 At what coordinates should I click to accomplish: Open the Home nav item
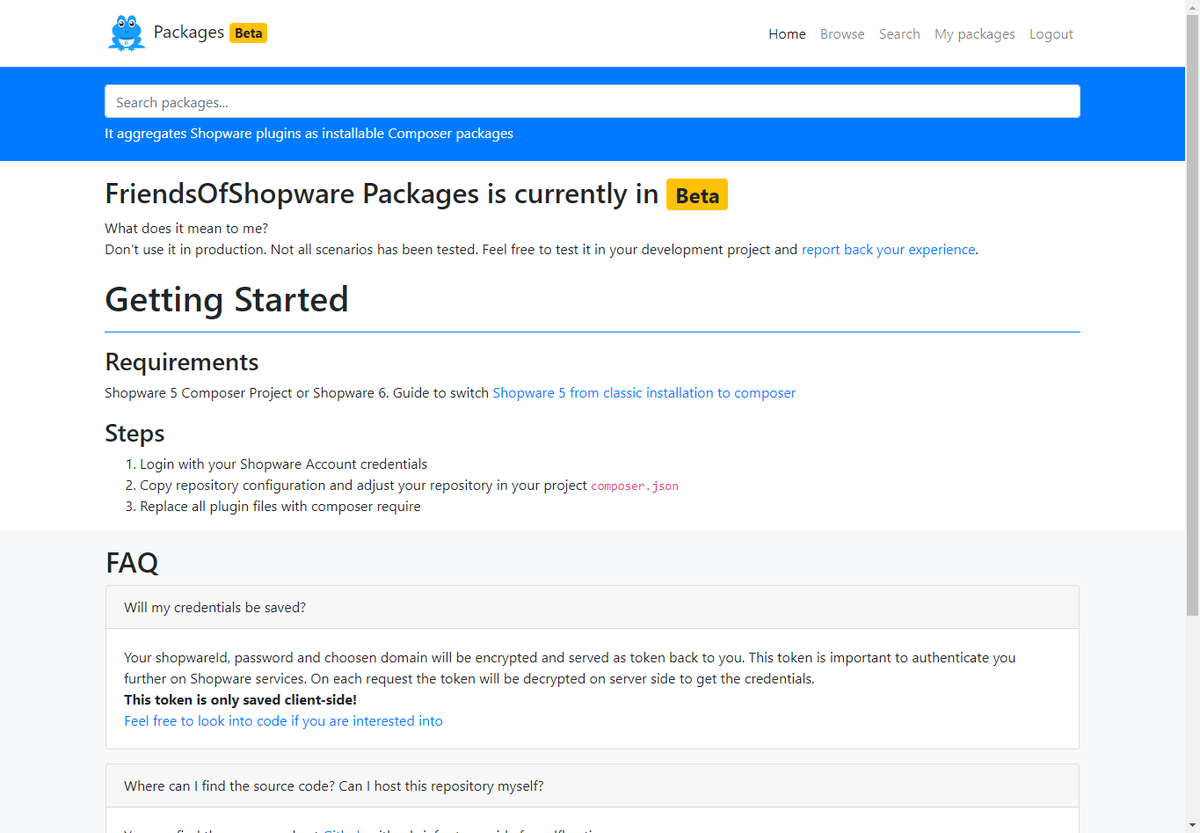tap(787, 34)
